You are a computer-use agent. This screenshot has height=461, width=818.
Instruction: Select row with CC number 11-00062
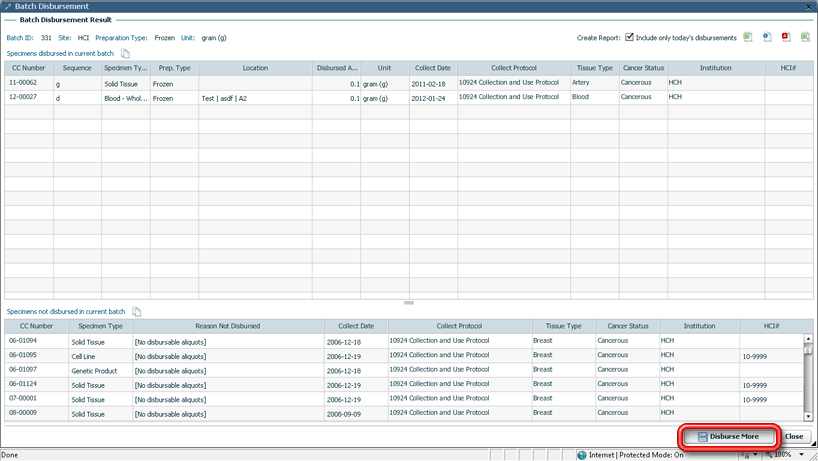pyautogui.click(x=408, y=83)
